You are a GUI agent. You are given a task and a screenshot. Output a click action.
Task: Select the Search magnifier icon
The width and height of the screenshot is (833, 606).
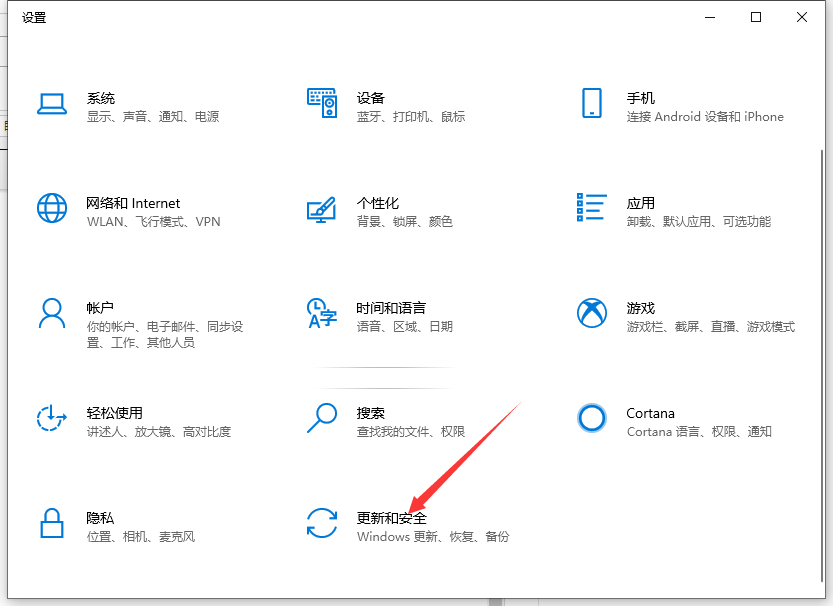322,418
